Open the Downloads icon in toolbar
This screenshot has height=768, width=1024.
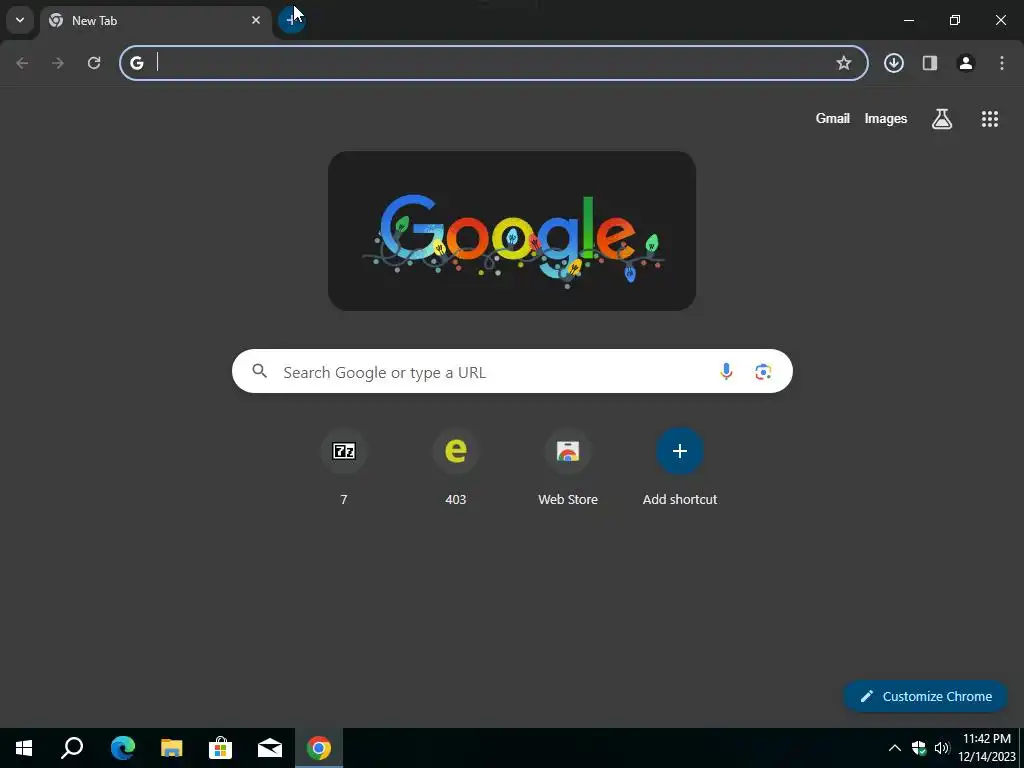[894, 63]
